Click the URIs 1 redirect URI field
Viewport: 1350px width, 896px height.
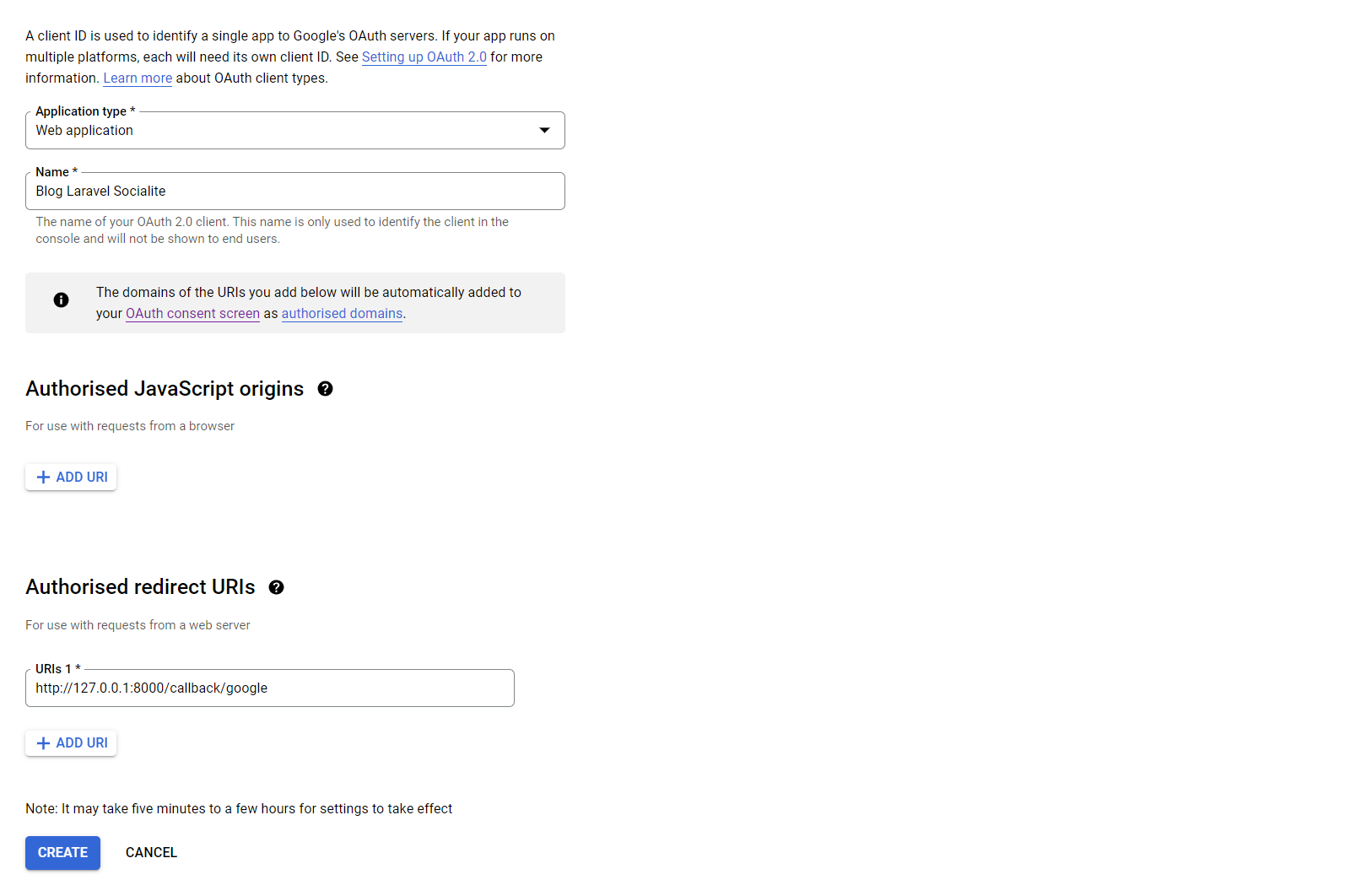pos(270,688)
